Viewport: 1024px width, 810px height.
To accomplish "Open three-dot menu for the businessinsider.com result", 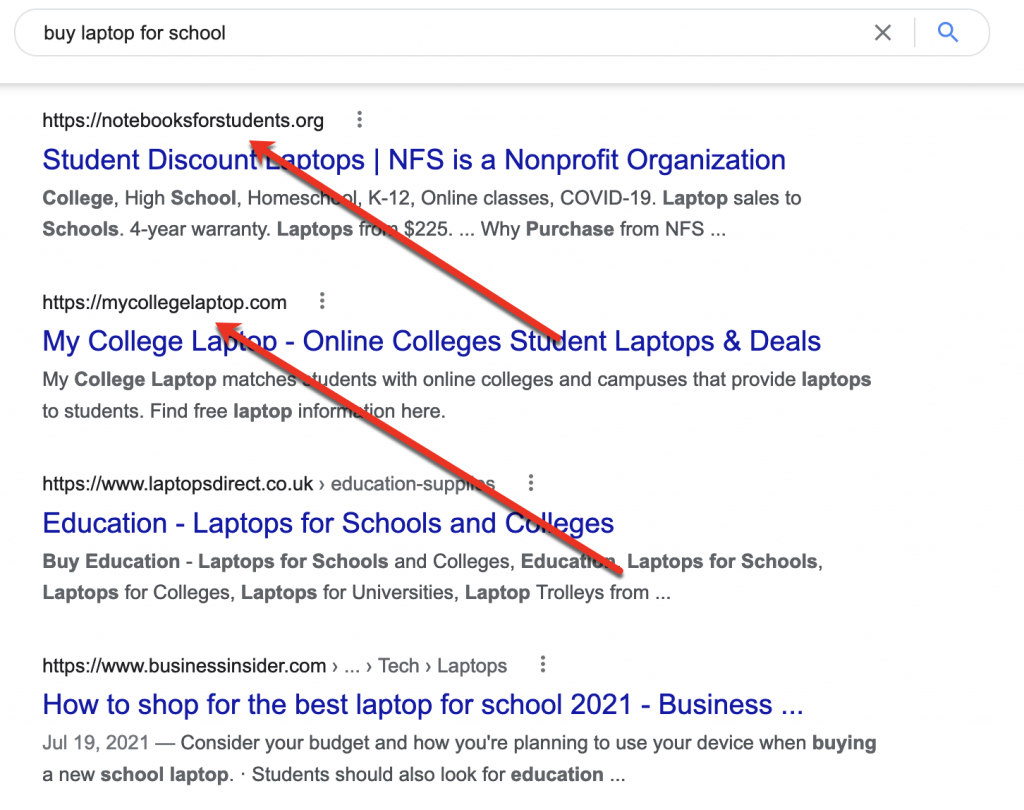I will pos(543,665).
